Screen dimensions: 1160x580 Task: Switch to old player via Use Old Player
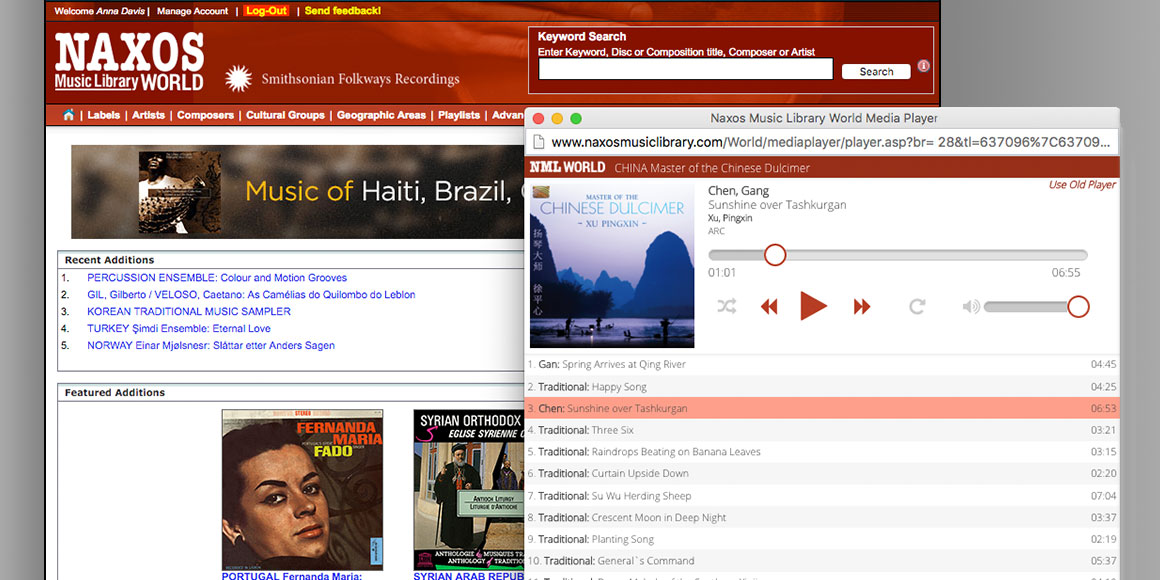coord(1081,185)
